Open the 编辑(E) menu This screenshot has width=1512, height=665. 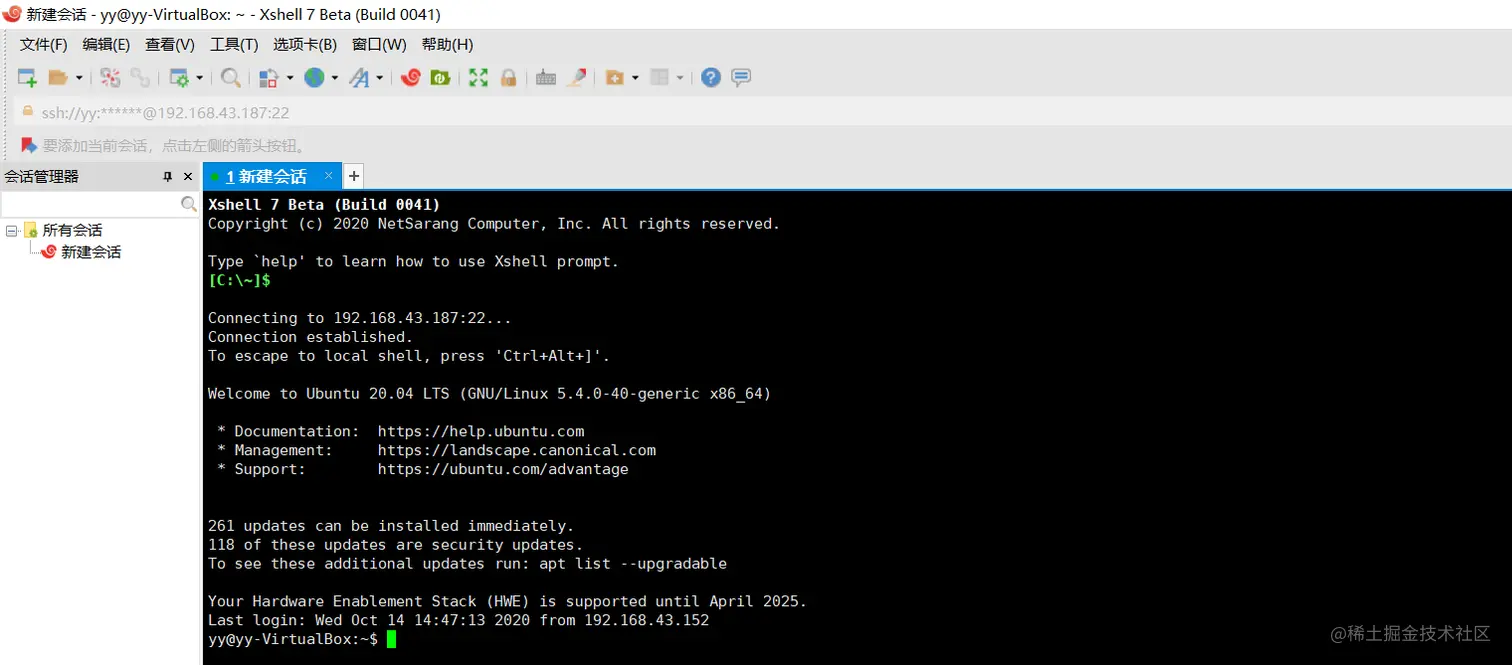(x=106, y=44)
